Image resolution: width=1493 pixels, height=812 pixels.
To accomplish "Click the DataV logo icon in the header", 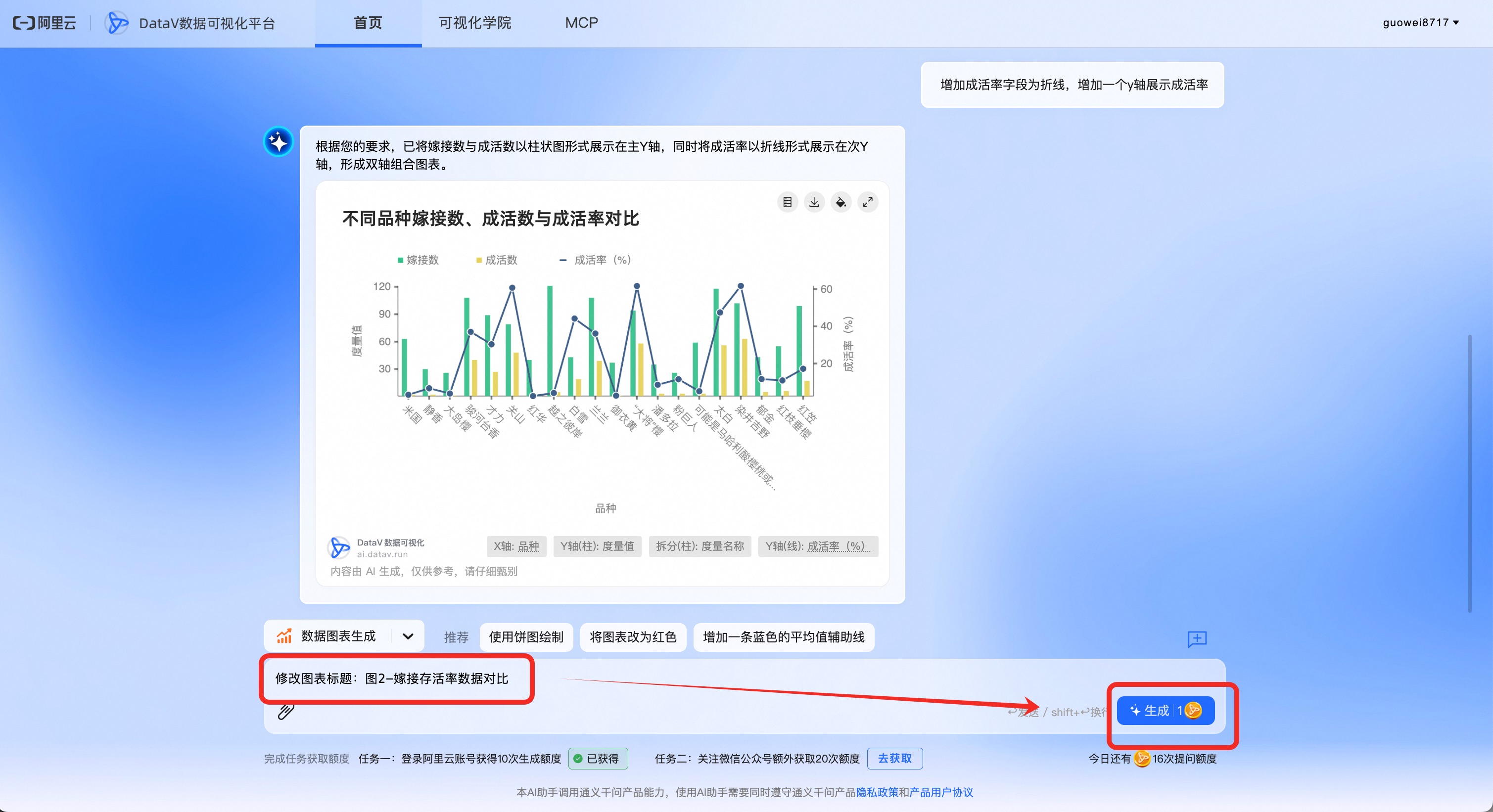I will [x=116, y=23].
